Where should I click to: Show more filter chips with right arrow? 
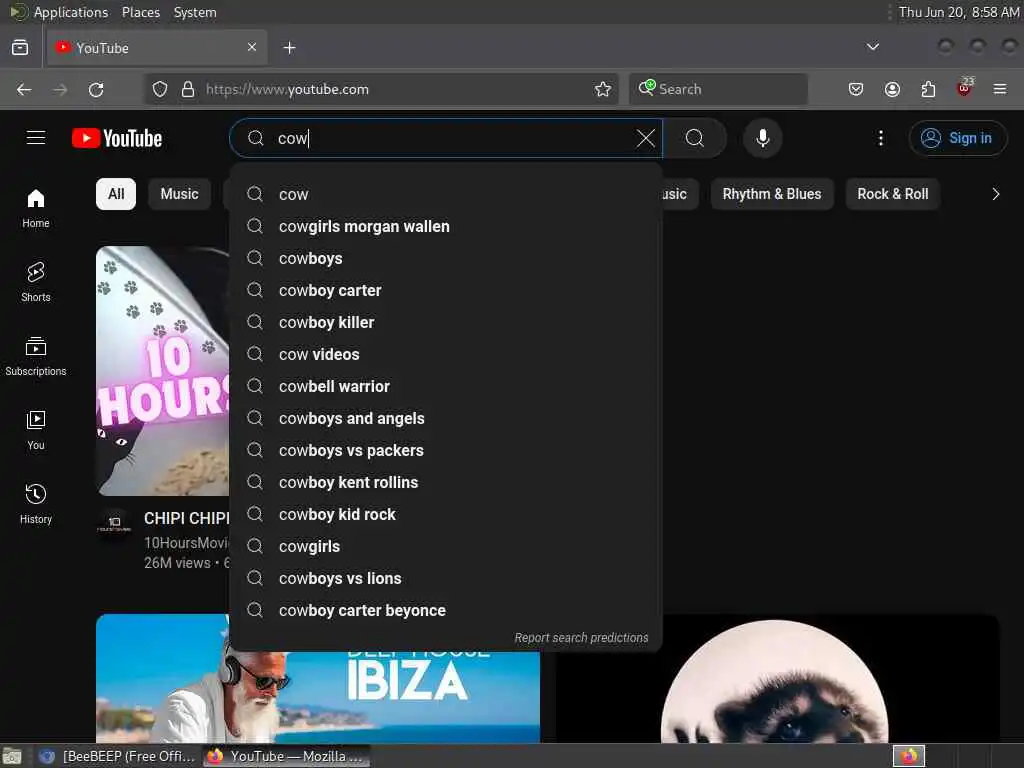point(995,194)
